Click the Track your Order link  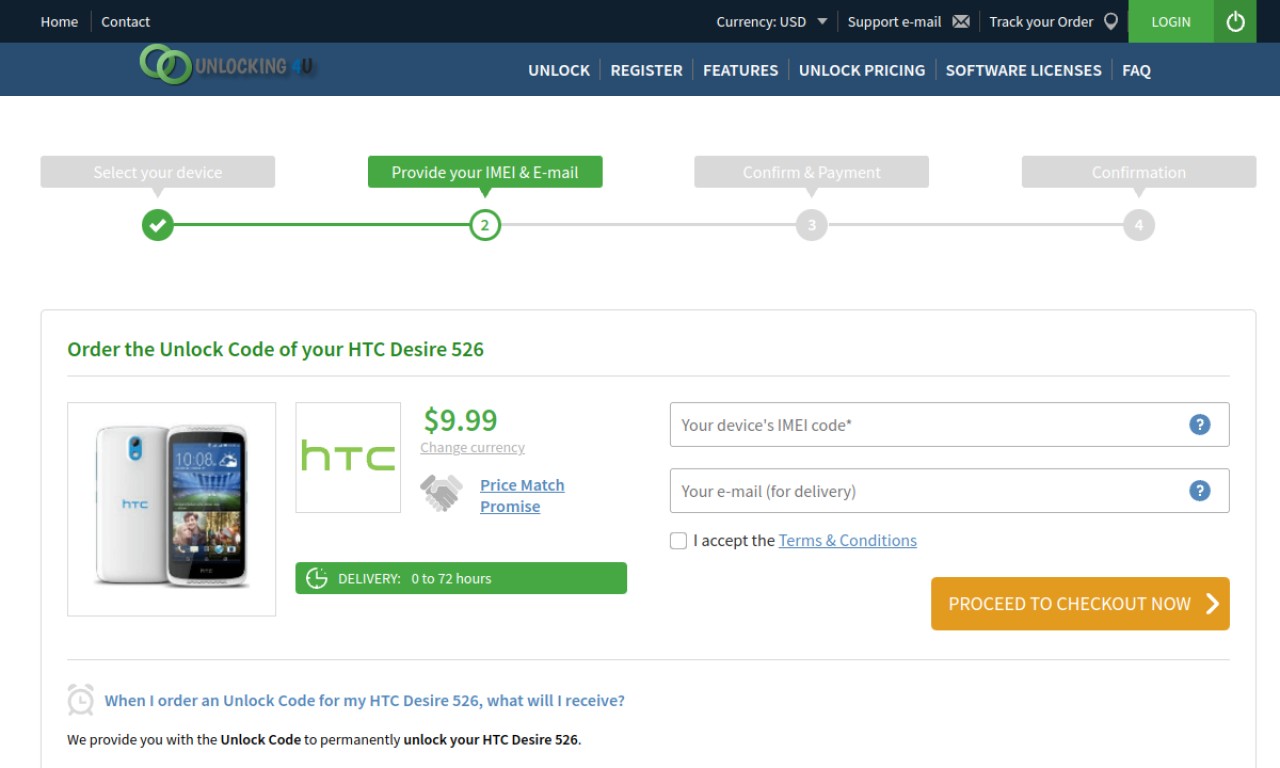[1041, 21]
